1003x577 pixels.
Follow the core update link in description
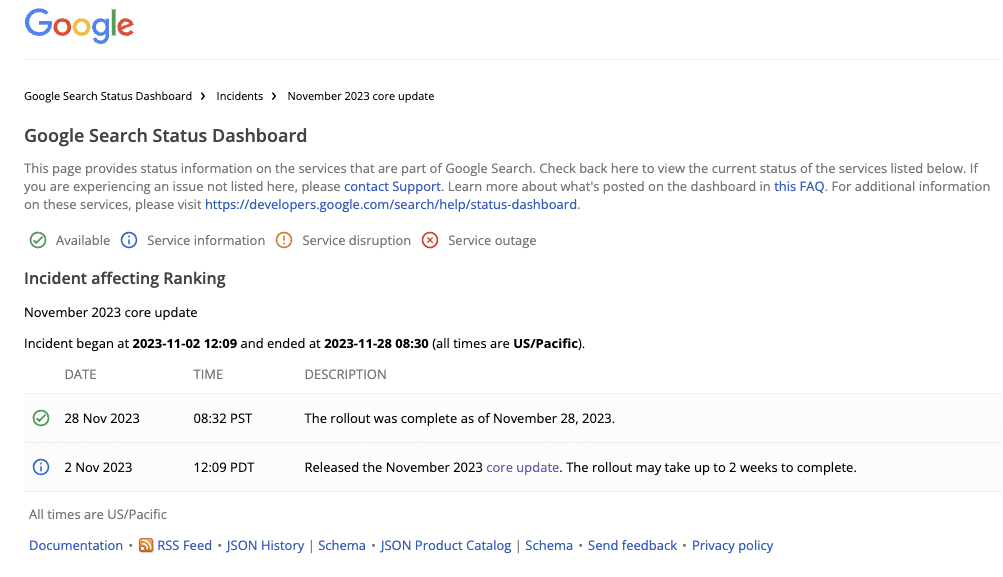(x=522, y=467)
